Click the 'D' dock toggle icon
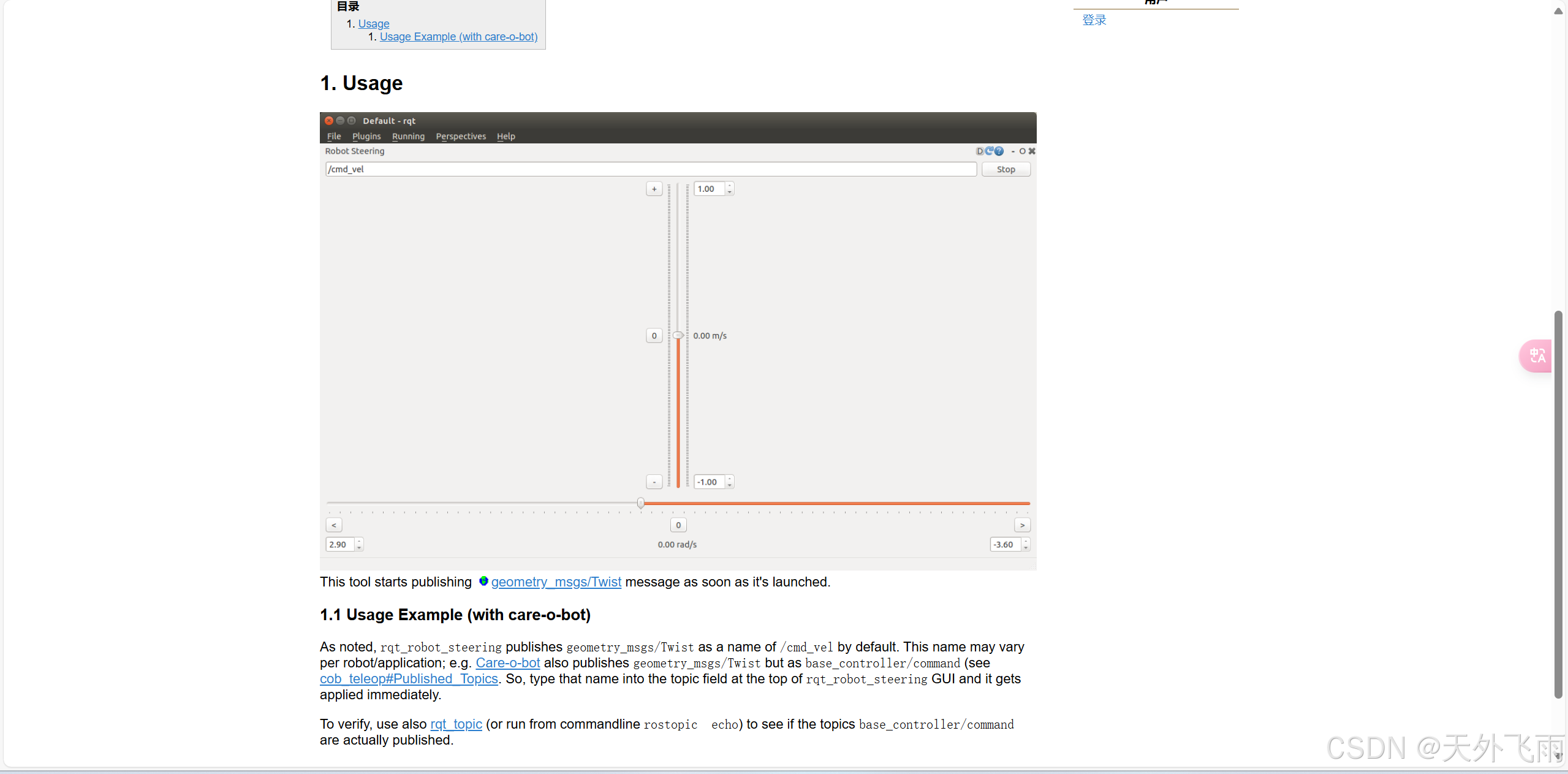The width and height of the screenshot is (1568, 774). click(980, 151)
